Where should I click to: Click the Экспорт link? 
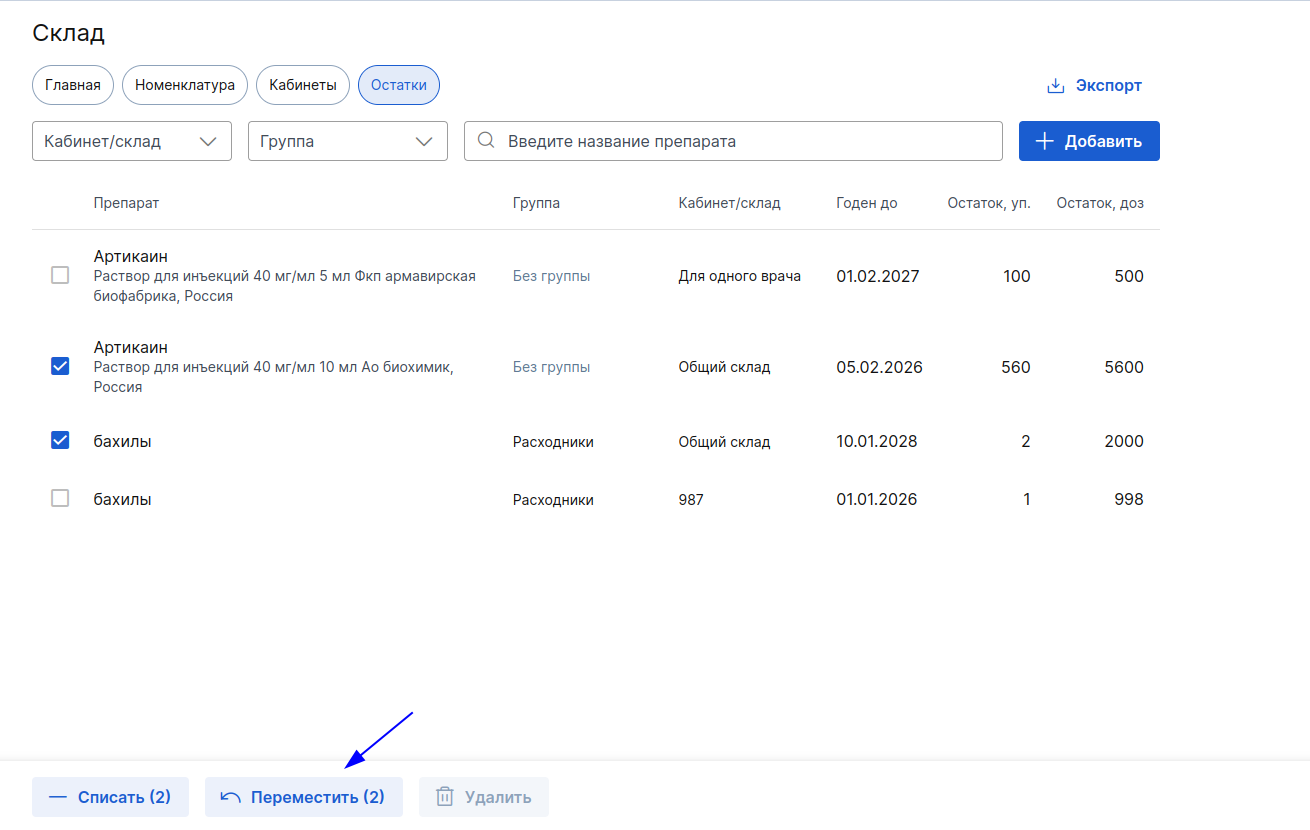1094,86
